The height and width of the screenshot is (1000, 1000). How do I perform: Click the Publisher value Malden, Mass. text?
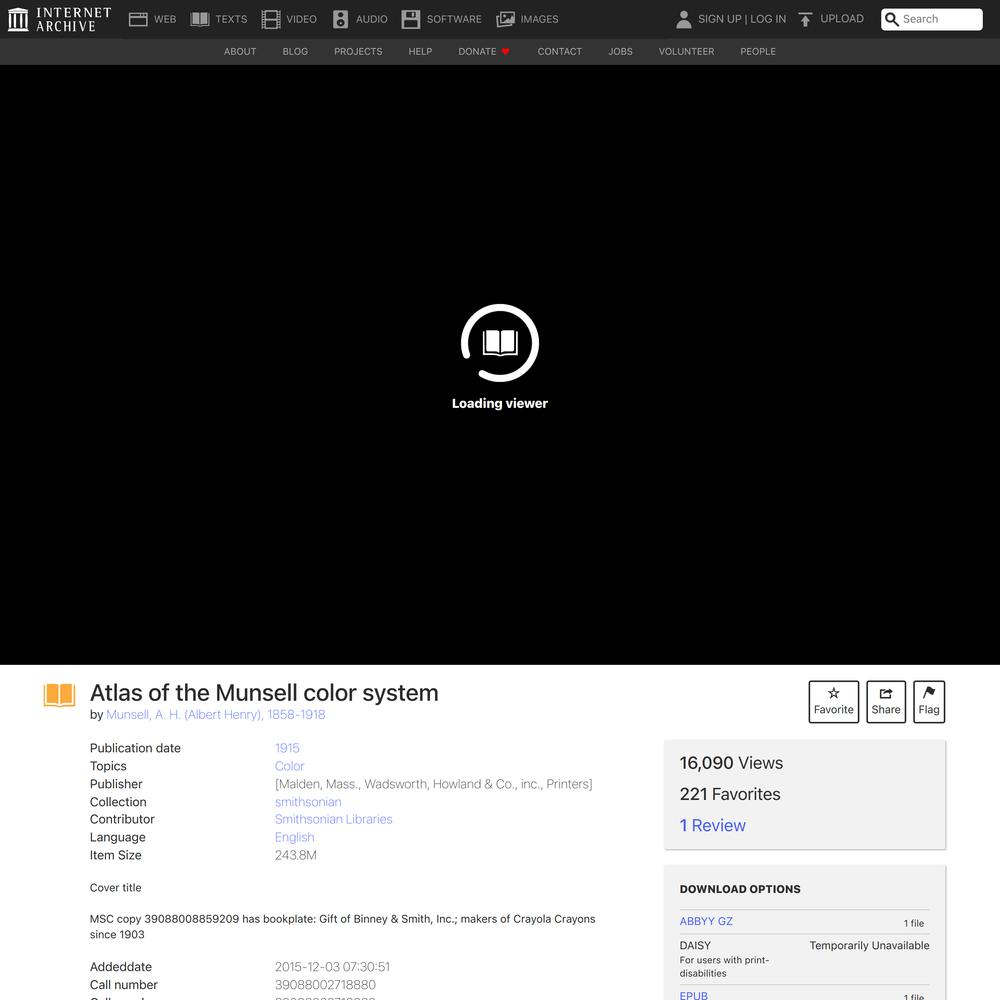pyautogui.click(x=434, y=784)
